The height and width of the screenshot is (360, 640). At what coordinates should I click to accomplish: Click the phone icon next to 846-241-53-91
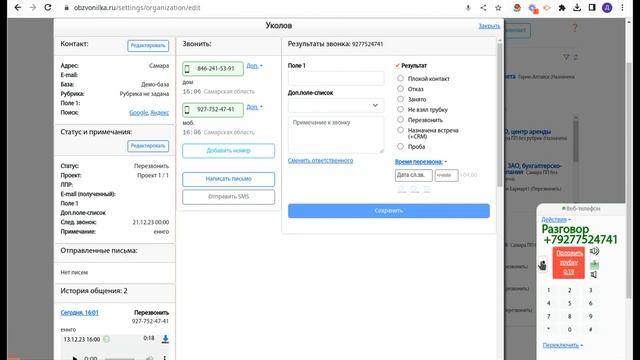[187, 69]
